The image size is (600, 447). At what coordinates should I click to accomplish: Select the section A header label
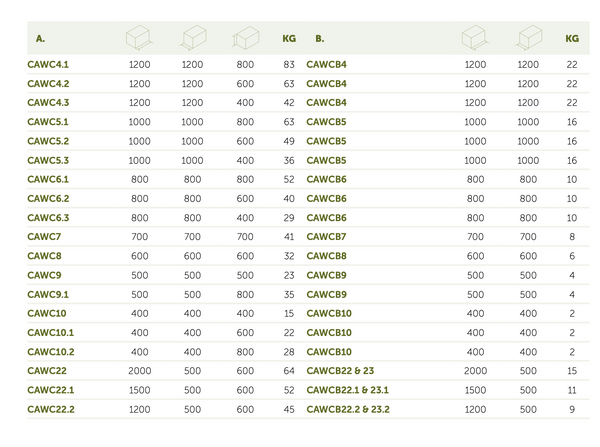coord(40,39)
